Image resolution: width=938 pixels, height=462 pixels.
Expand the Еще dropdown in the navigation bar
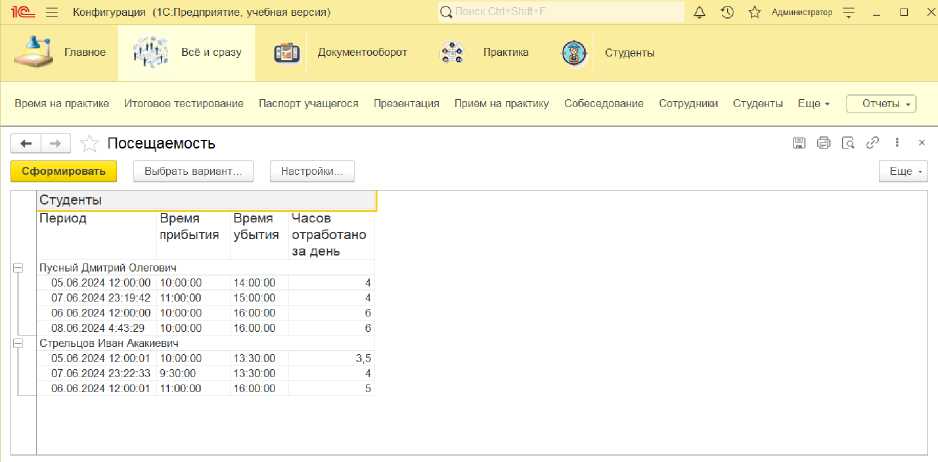(814, 104)
